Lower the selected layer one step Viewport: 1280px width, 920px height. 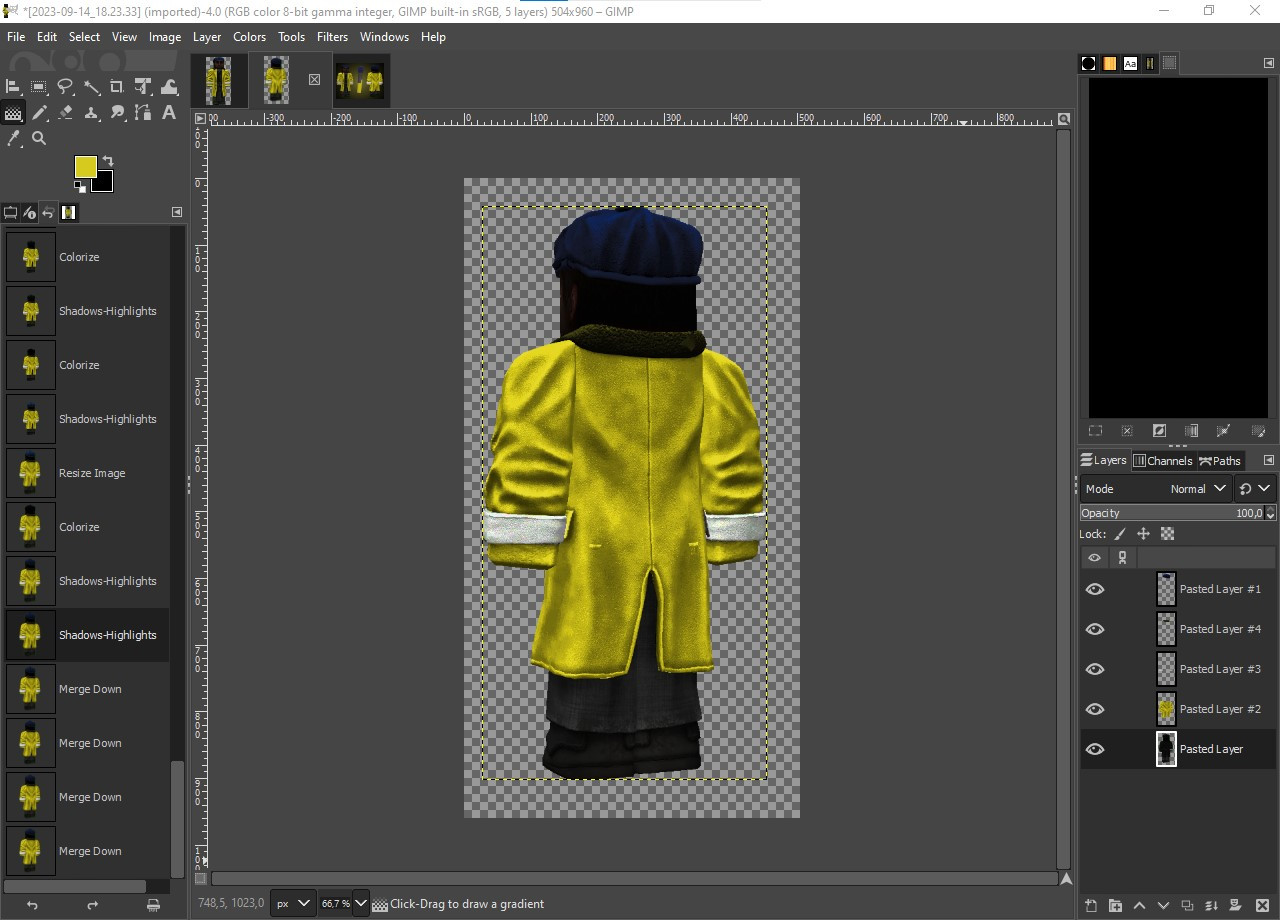[x=1163, y=906]
